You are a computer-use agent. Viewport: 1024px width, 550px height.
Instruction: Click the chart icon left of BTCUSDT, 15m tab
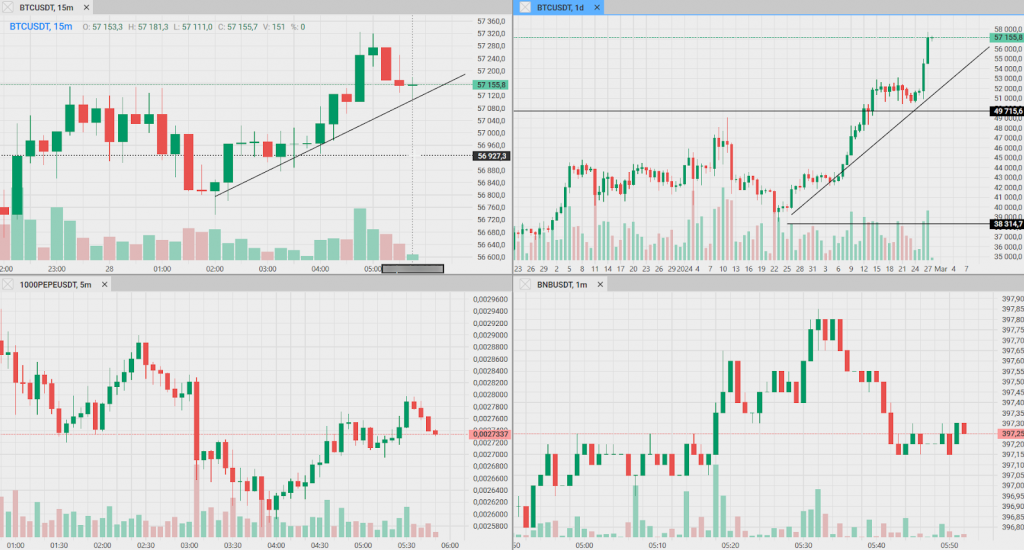(8, 7)
